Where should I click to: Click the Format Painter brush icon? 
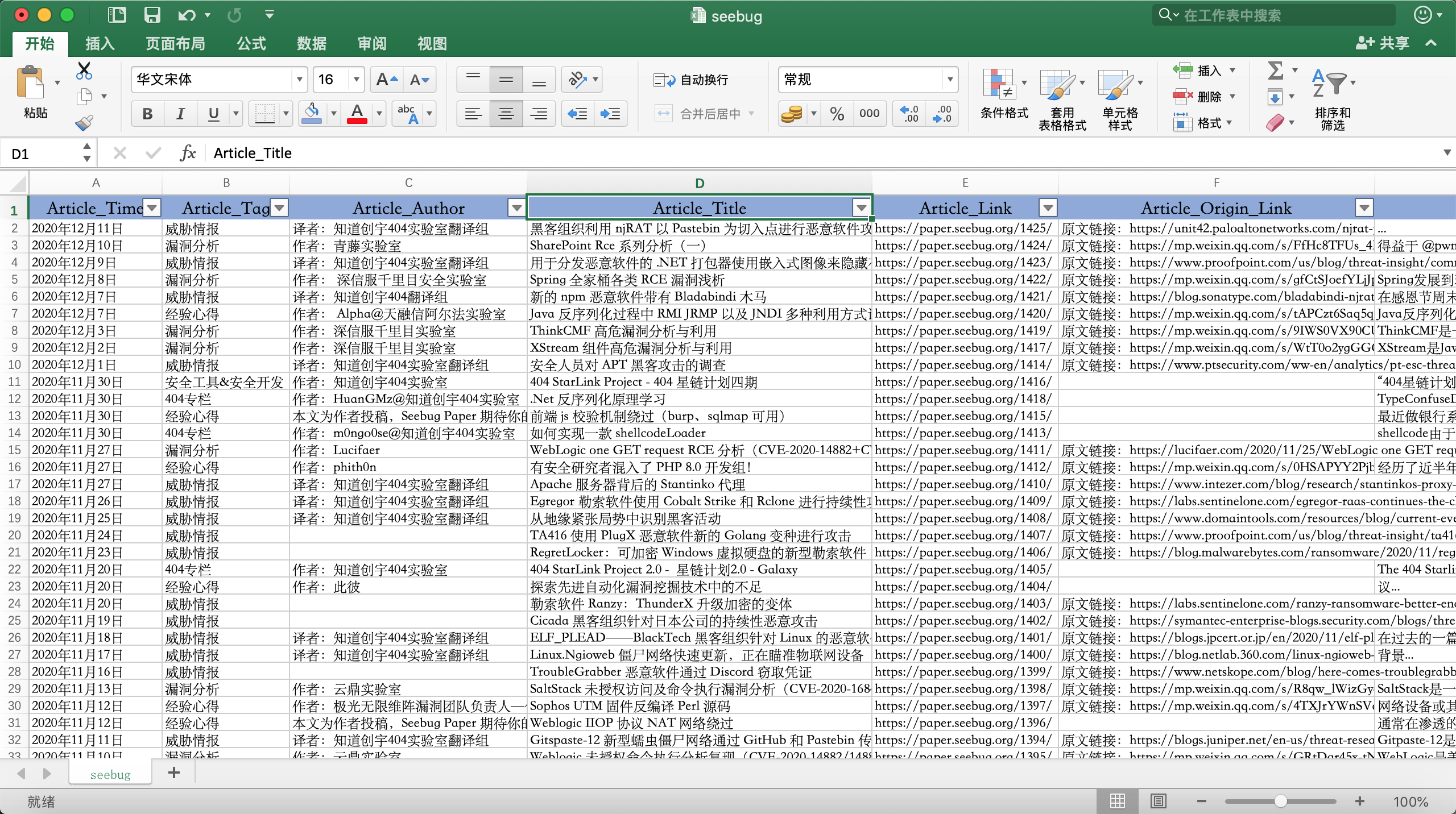tap(84, 123)
